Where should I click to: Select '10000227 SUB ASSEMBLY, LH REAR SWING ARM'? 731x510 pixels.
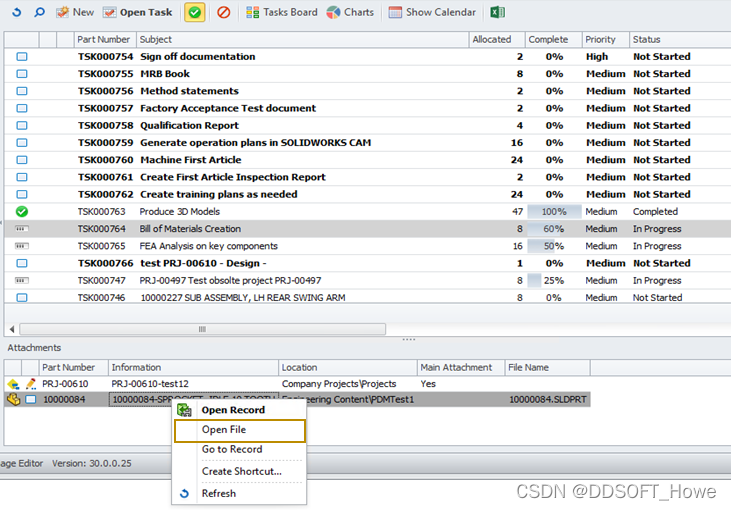(243, 297)
